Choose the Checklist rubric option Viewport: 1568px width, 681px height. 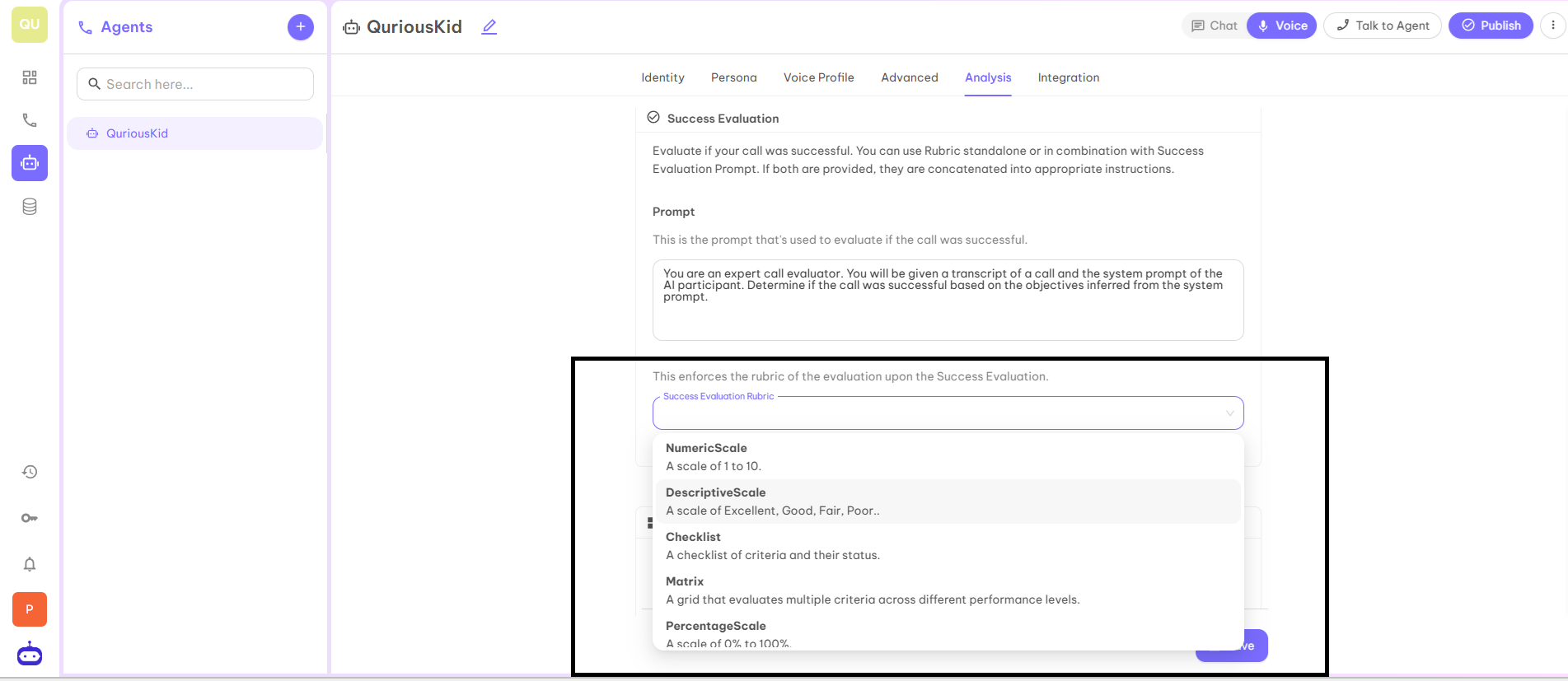pos(948,546)
